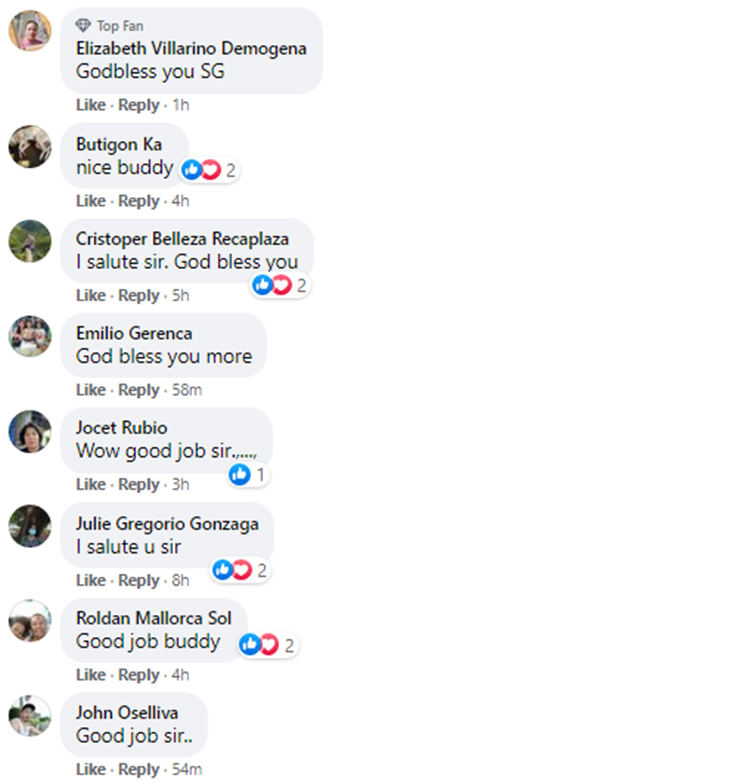Open Elizabeth Villarino Demogena's profile picture

(30, 30)
